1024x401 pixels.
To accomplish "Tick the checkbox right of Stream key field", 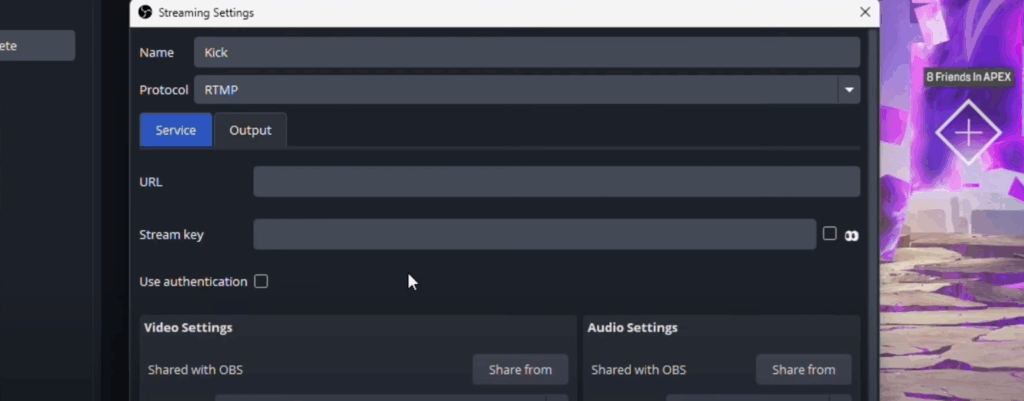I will tap(829, 233).
